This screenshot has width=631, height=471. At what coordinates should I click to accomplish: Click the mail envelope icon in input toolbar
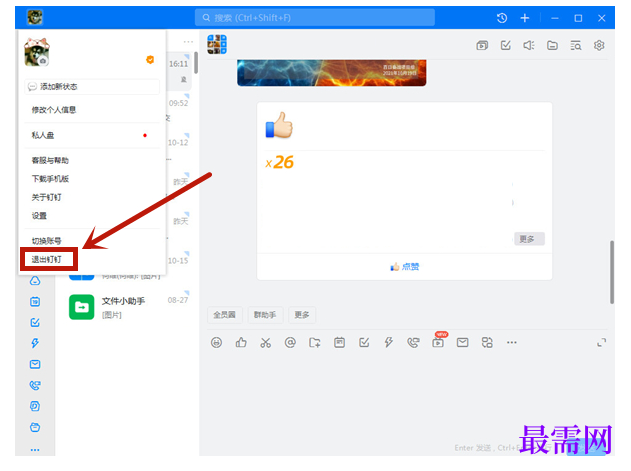click(x=462, y=343)
